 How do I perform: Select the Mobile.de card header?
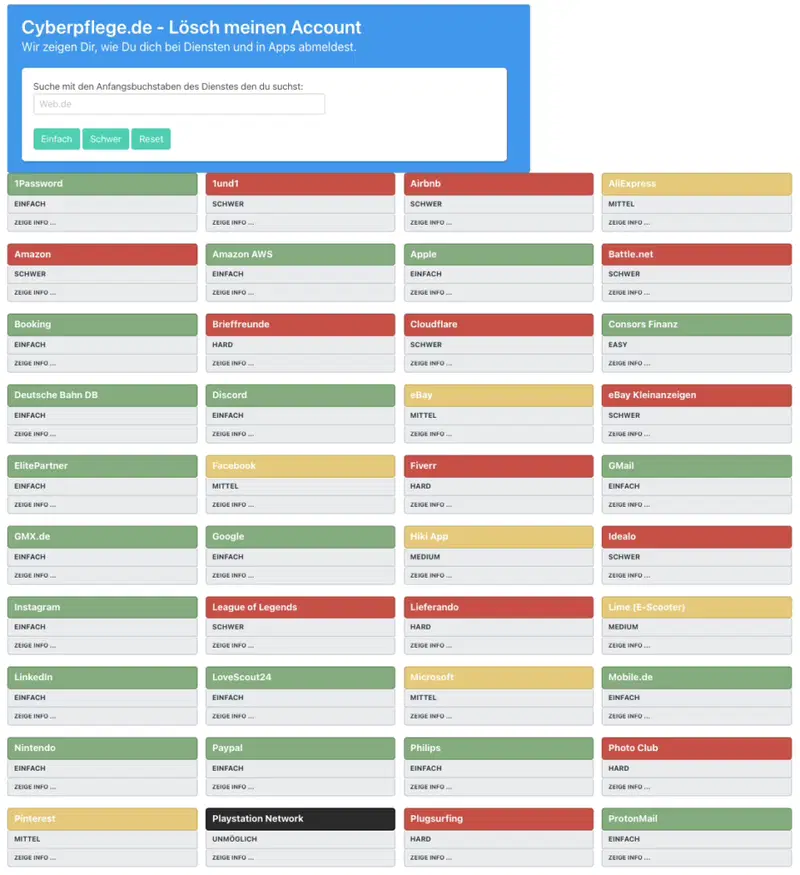(x=696, y=677)
